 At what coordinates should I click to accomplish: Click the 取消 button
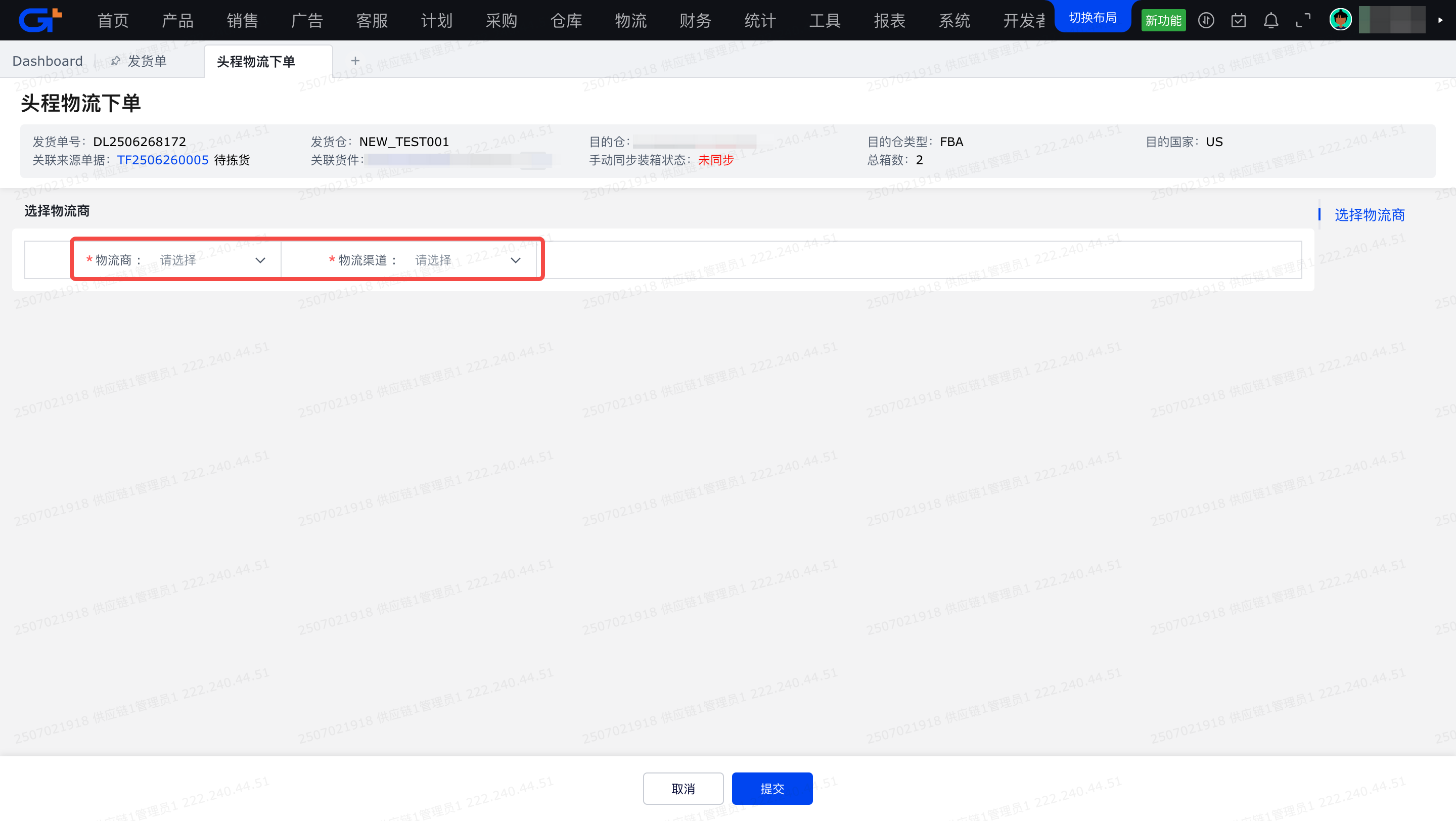point(684,788)
